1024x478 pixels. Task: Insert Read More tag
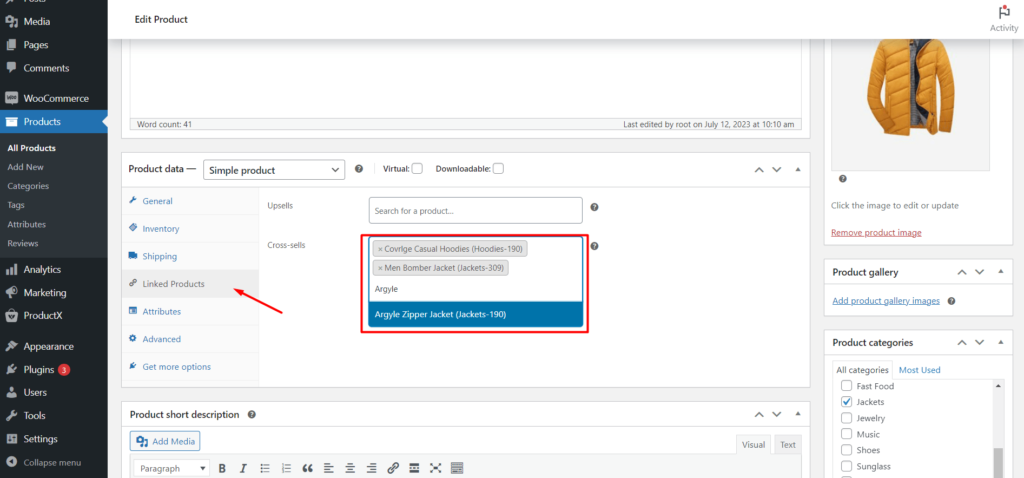coord(414,468)
